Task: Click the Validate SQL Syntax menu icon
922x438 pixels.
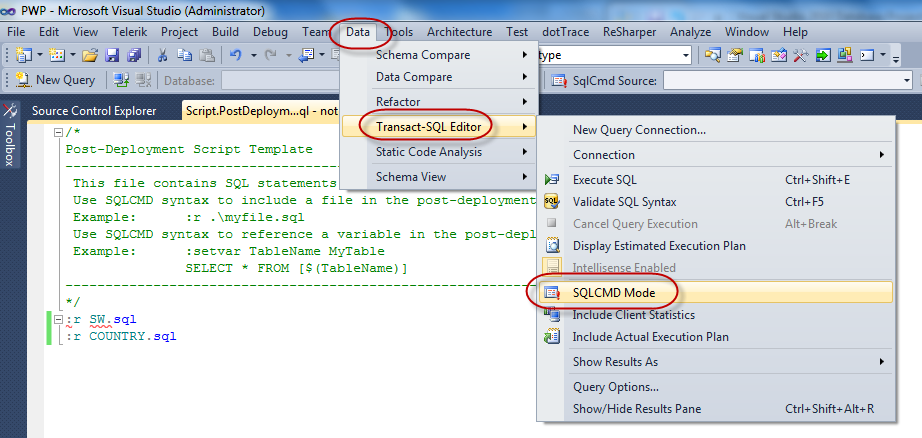Action: click(552, 202)
